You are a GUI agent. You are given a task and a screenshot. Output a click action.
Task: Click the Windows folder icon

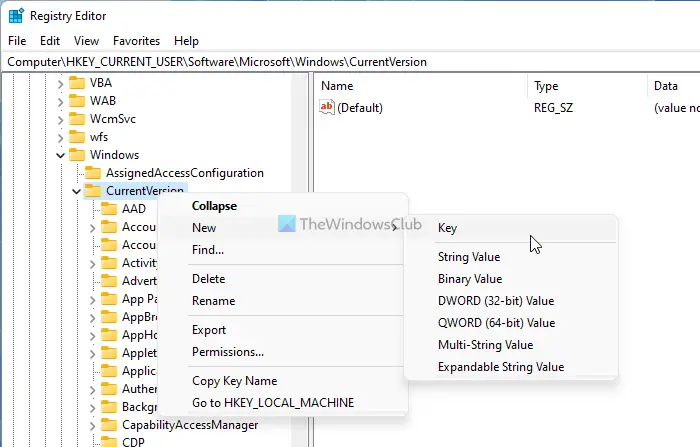tap(77, 155)
